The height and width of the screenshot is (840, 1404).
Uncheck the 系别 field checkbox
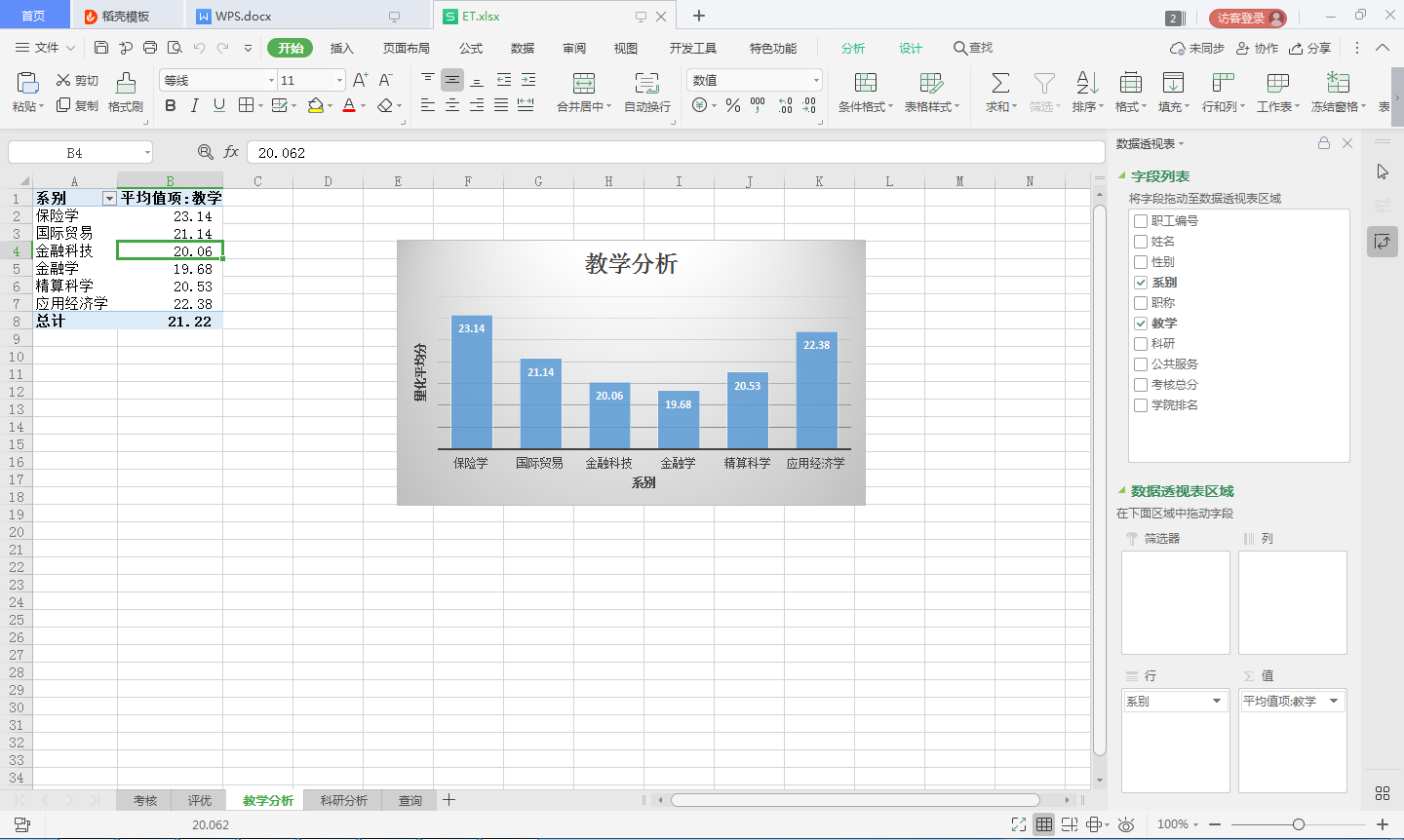[x=1141, y=283]
